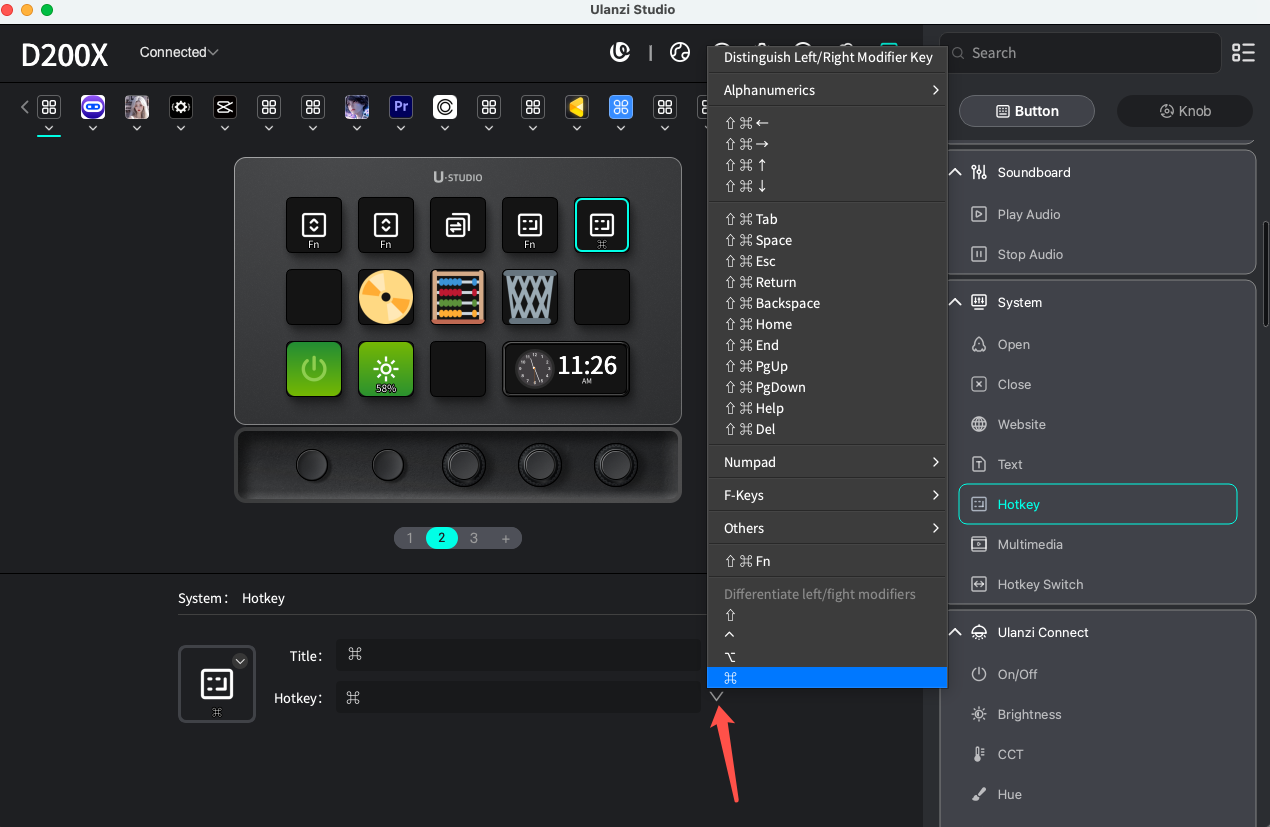The image size is (1270, 827).
Task: Click the green power key
Action: point(314,369)
